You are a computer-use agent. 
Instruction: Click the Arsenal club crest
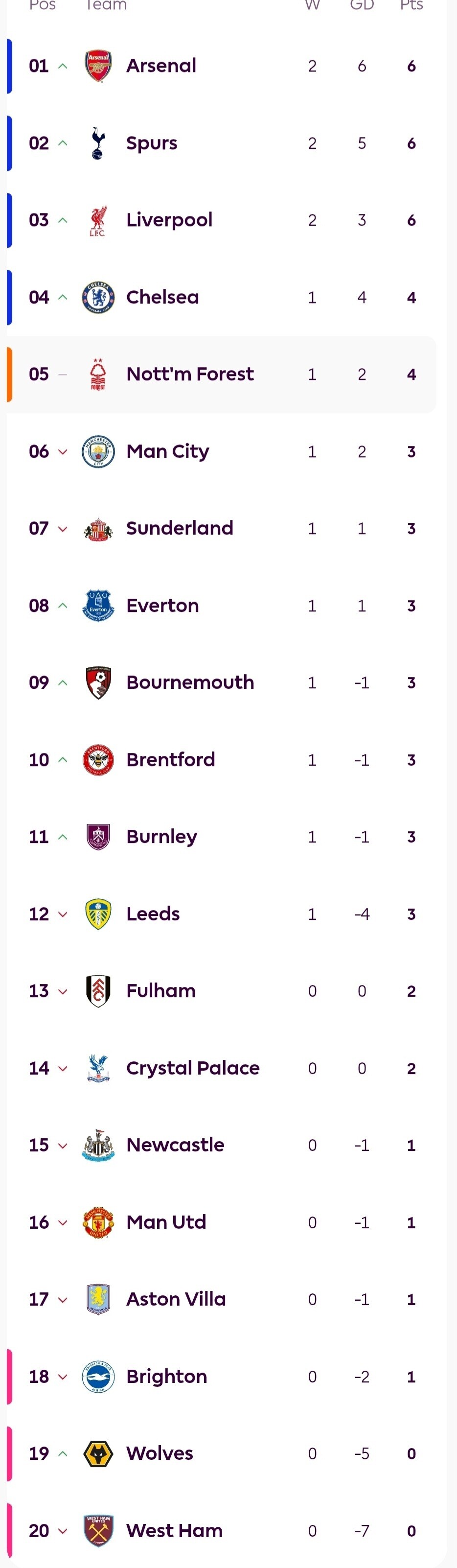point(98,66)
